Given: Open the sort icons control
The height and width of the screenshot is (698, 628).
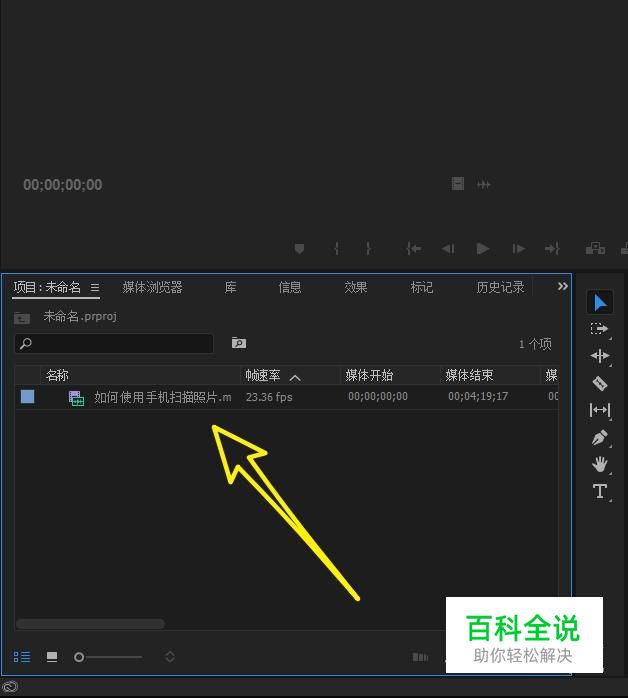Looking at the screenshot, I should (170, 657).
